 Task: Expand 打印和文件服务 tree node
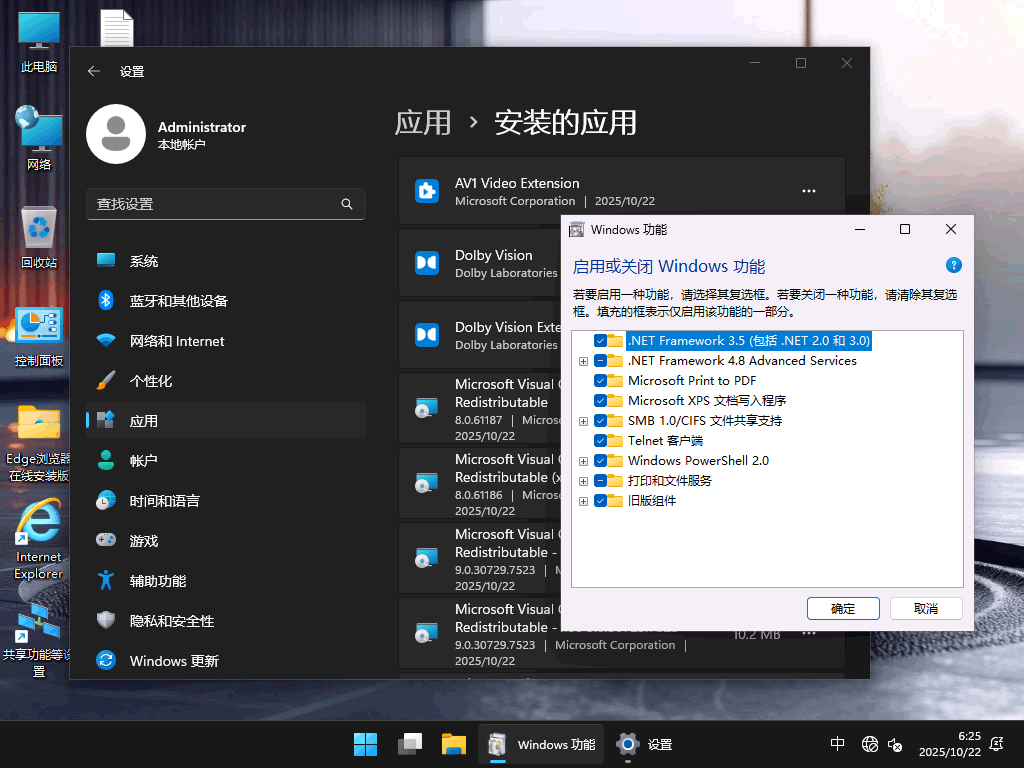point(583,481)
